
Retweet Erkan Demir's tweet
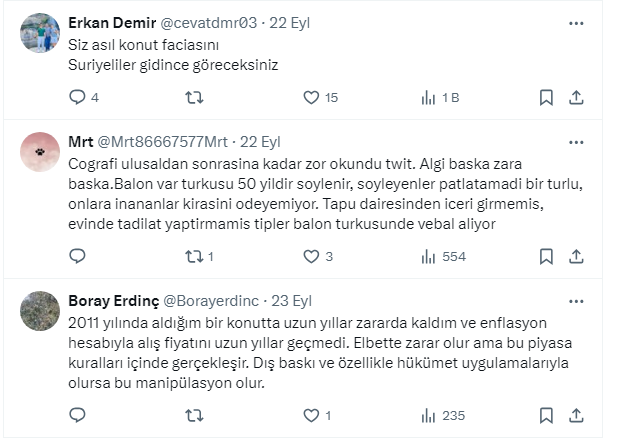point(195,97)
